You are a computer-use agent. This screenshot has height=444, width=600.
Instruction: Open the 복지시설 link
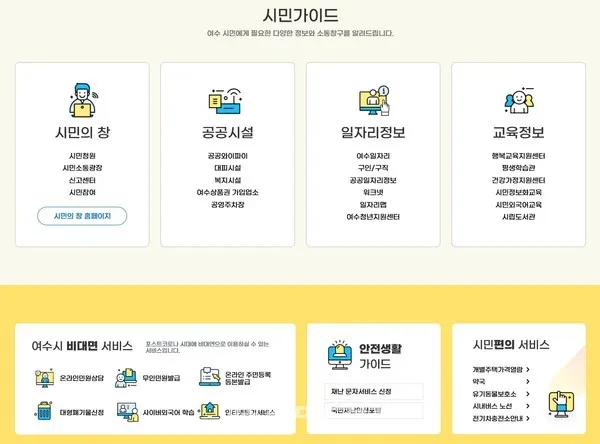pyautogui.click(x=228, y=180)
